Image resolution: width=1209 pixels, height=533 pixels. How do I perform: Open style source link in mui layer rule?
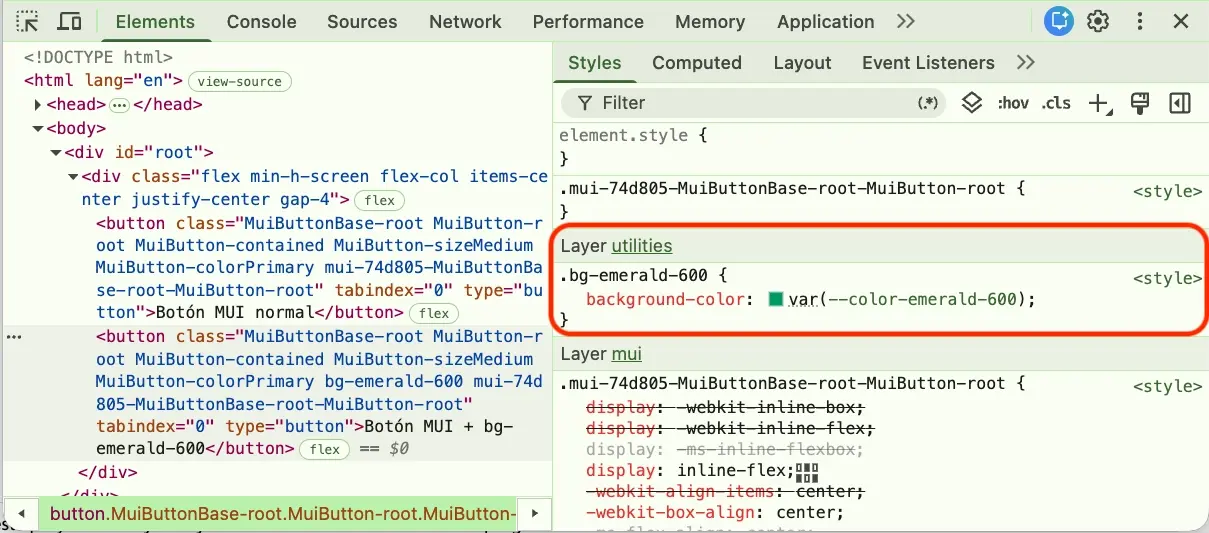[1168, 386]
